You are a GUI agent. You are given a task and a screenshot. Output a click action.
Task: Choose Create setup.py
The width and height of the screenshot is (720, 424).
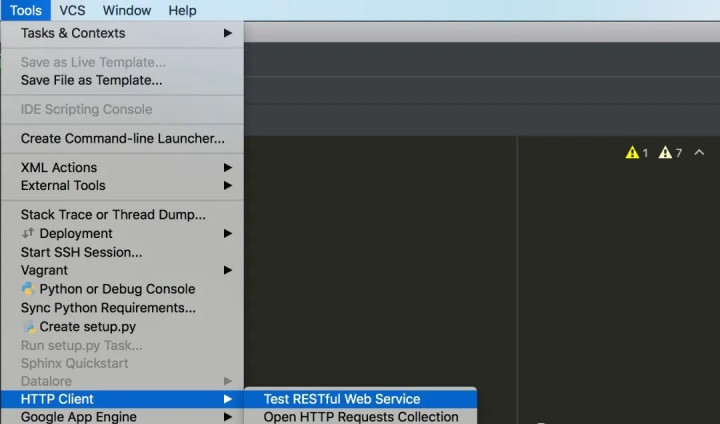[122, 327]
